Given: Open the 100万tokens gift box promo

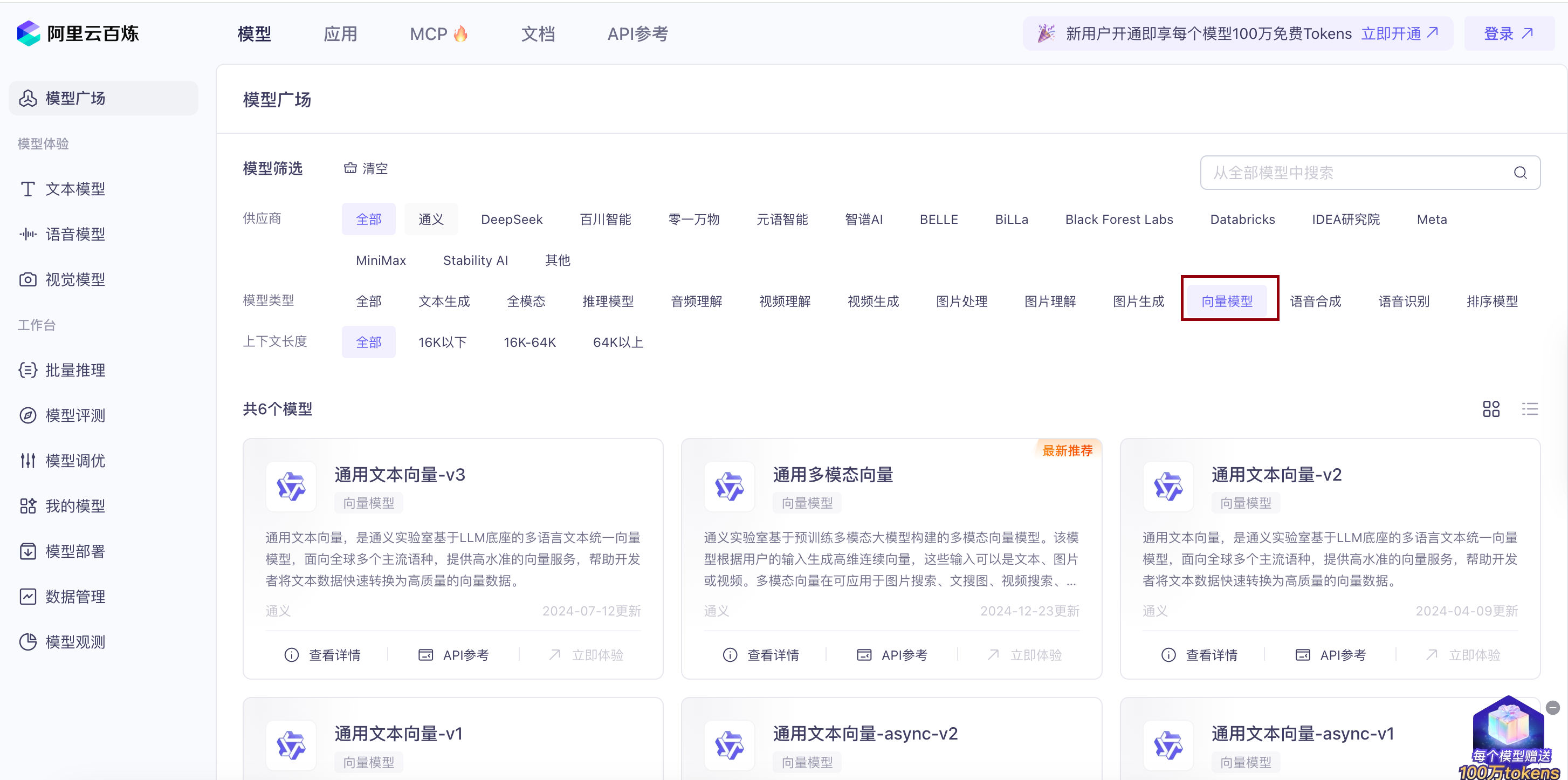Looking at the screenshot, I should (x=1508, y=738).
